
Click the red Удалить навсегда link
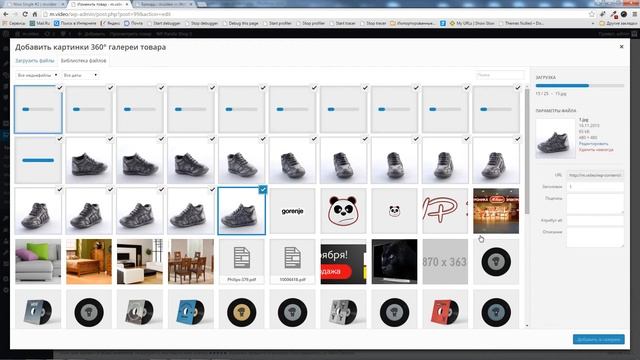[596, 149]
